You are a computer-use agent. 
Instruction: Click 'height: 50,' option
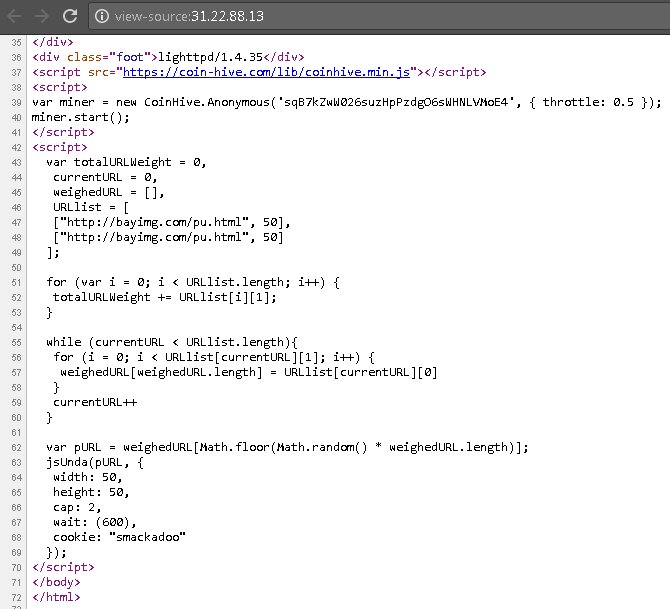point(91,492)
